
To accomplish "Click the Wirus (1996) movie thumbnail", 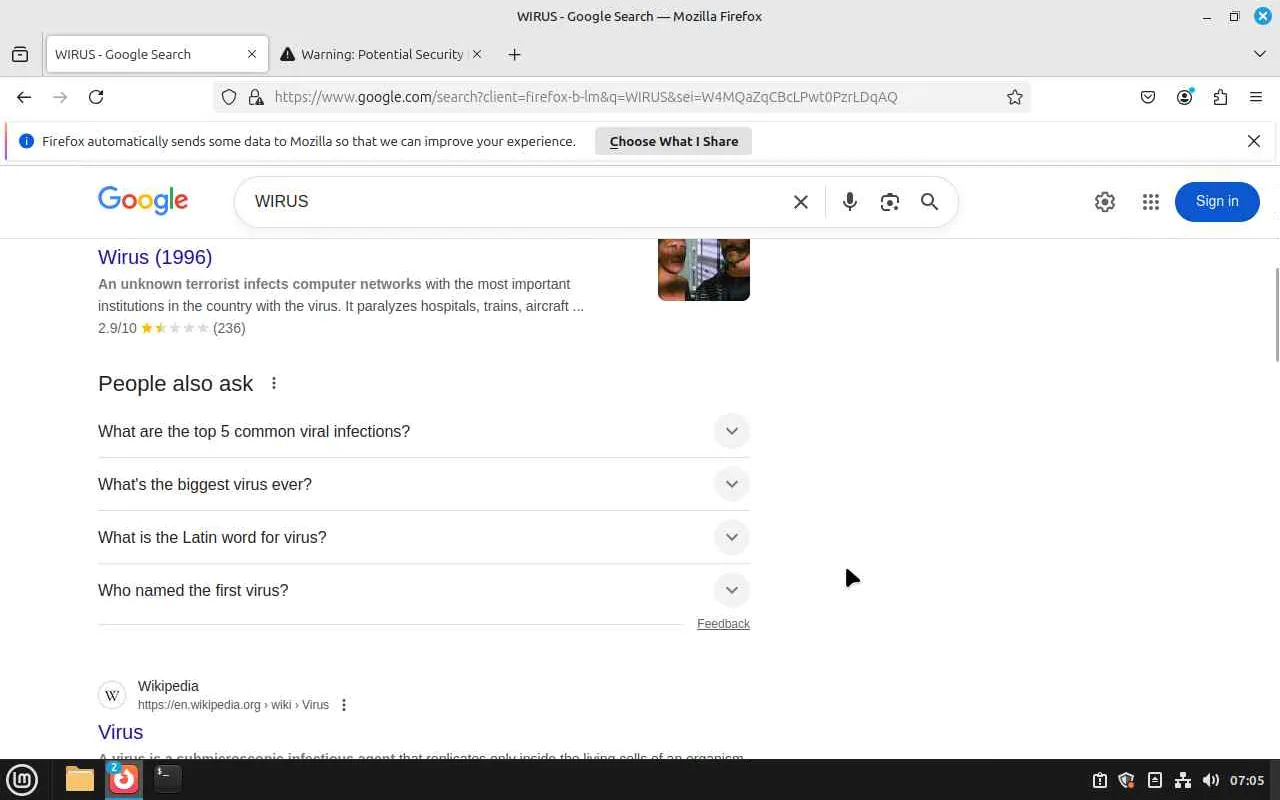I will pyautogui.click(x=704, y=270).
